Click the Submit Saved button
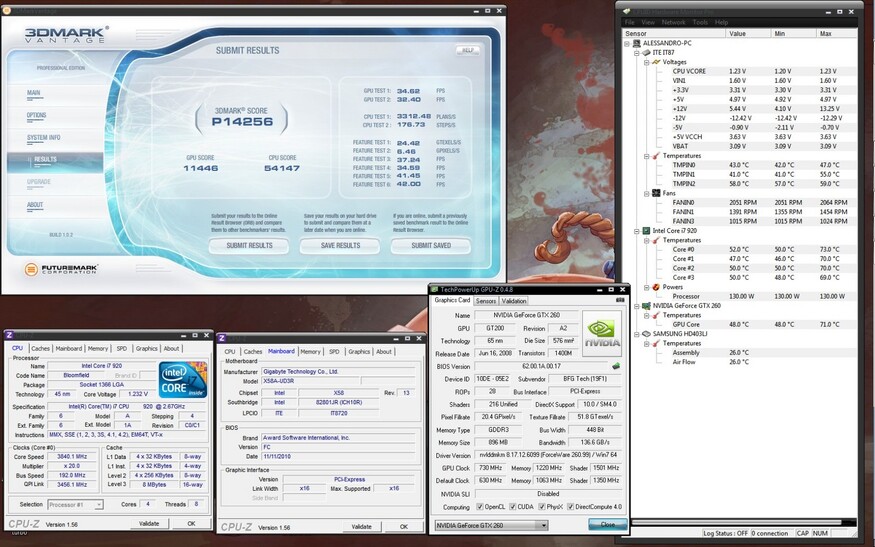 coord(431,246)
